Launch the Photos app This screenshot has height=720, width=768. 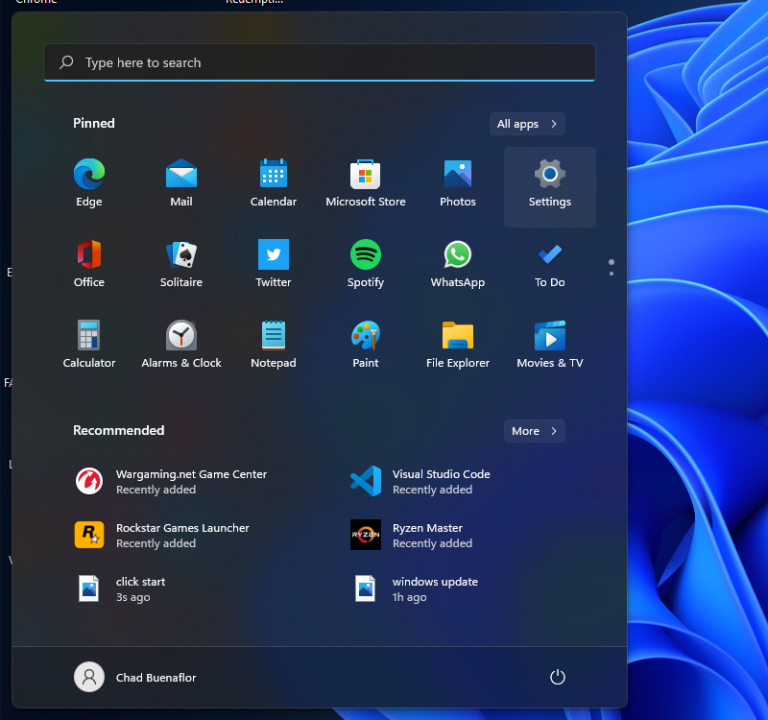(x=457, y=183)
